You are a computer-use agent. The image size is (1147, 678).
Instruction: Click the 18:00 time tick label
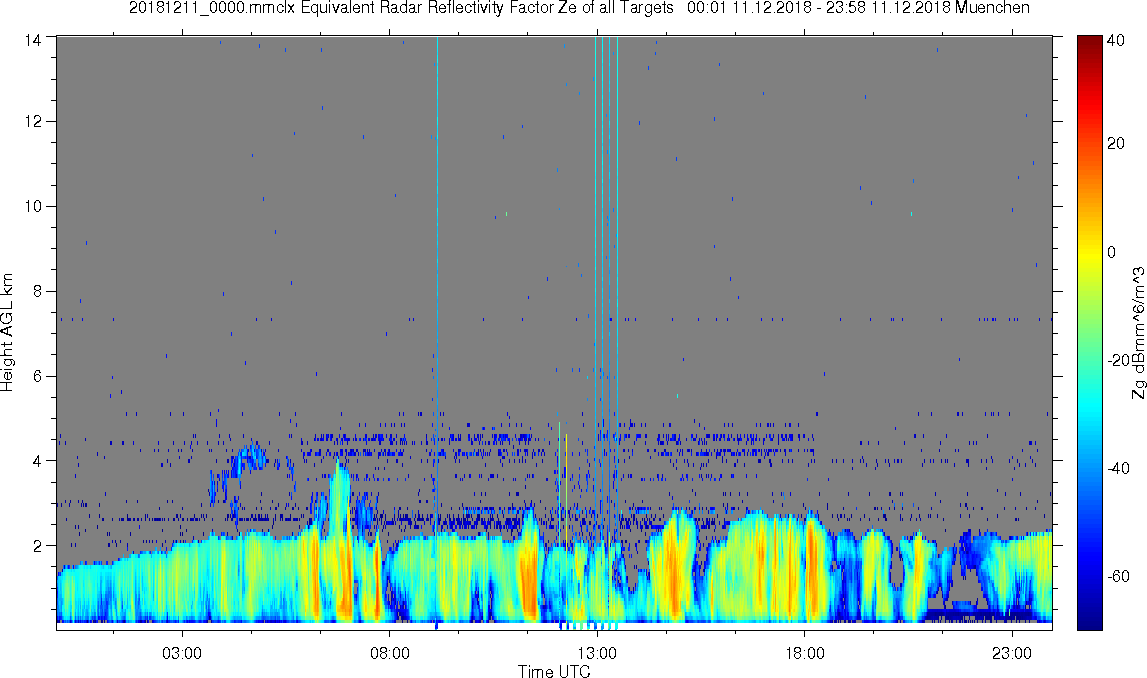[805, 653]
